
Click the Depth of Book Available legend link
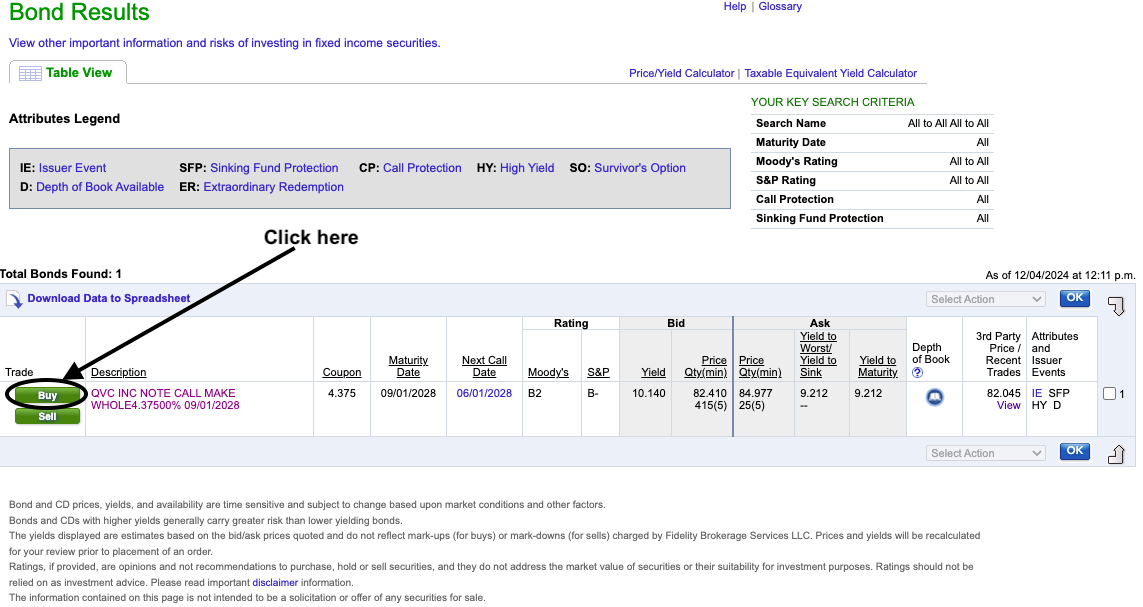100,187
